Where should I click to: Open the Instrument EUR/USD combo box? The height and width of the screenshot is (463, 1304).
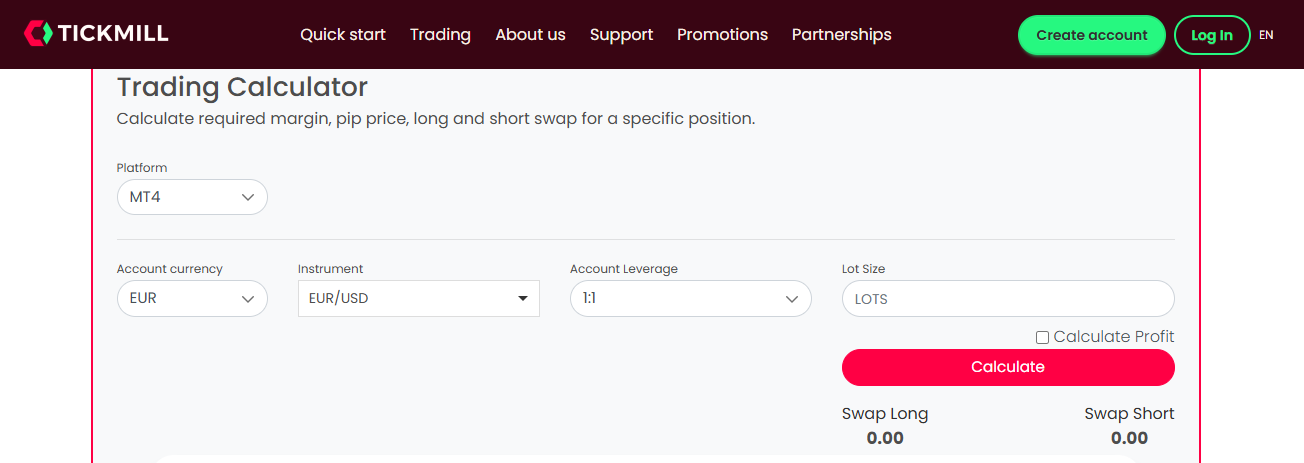[x=418, y=299]
